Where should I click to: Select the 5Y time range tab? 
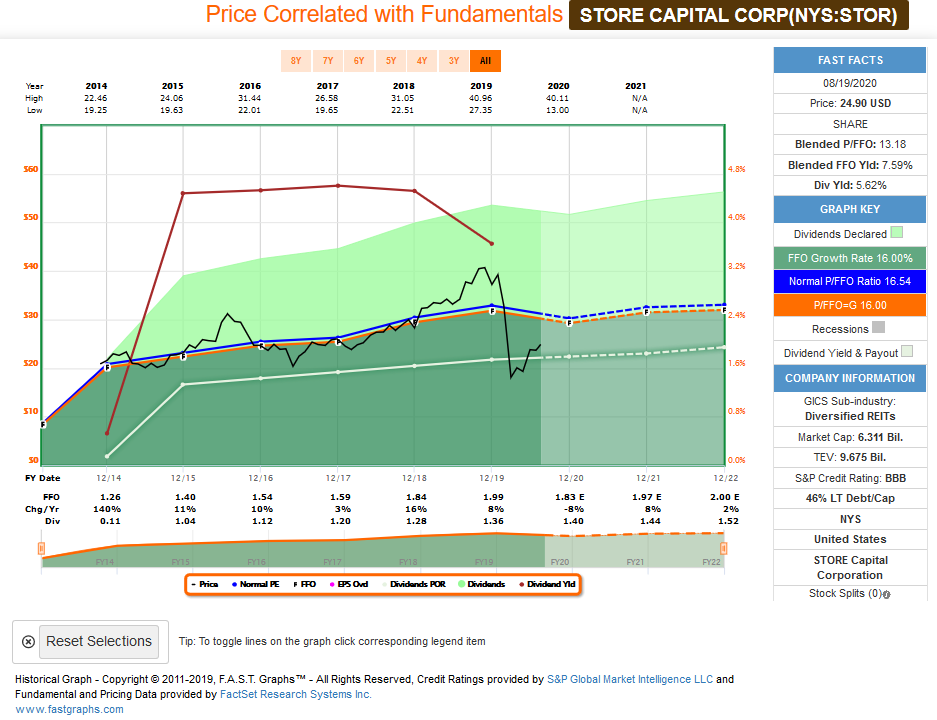(x=391, y=60)
